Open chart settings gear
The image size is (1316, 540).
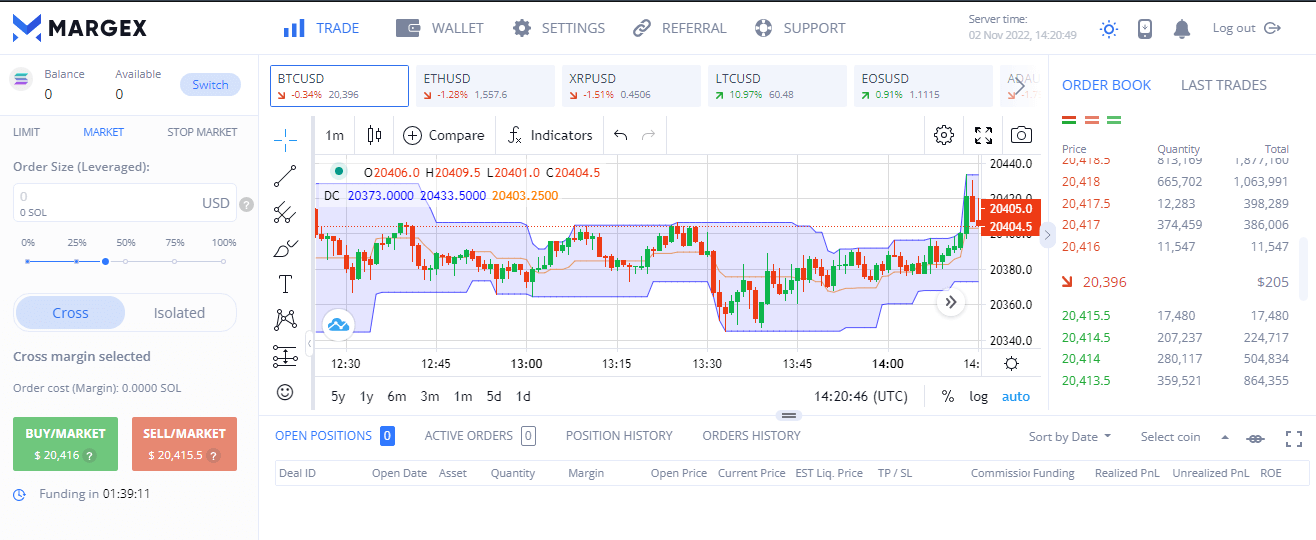[943, 135]
